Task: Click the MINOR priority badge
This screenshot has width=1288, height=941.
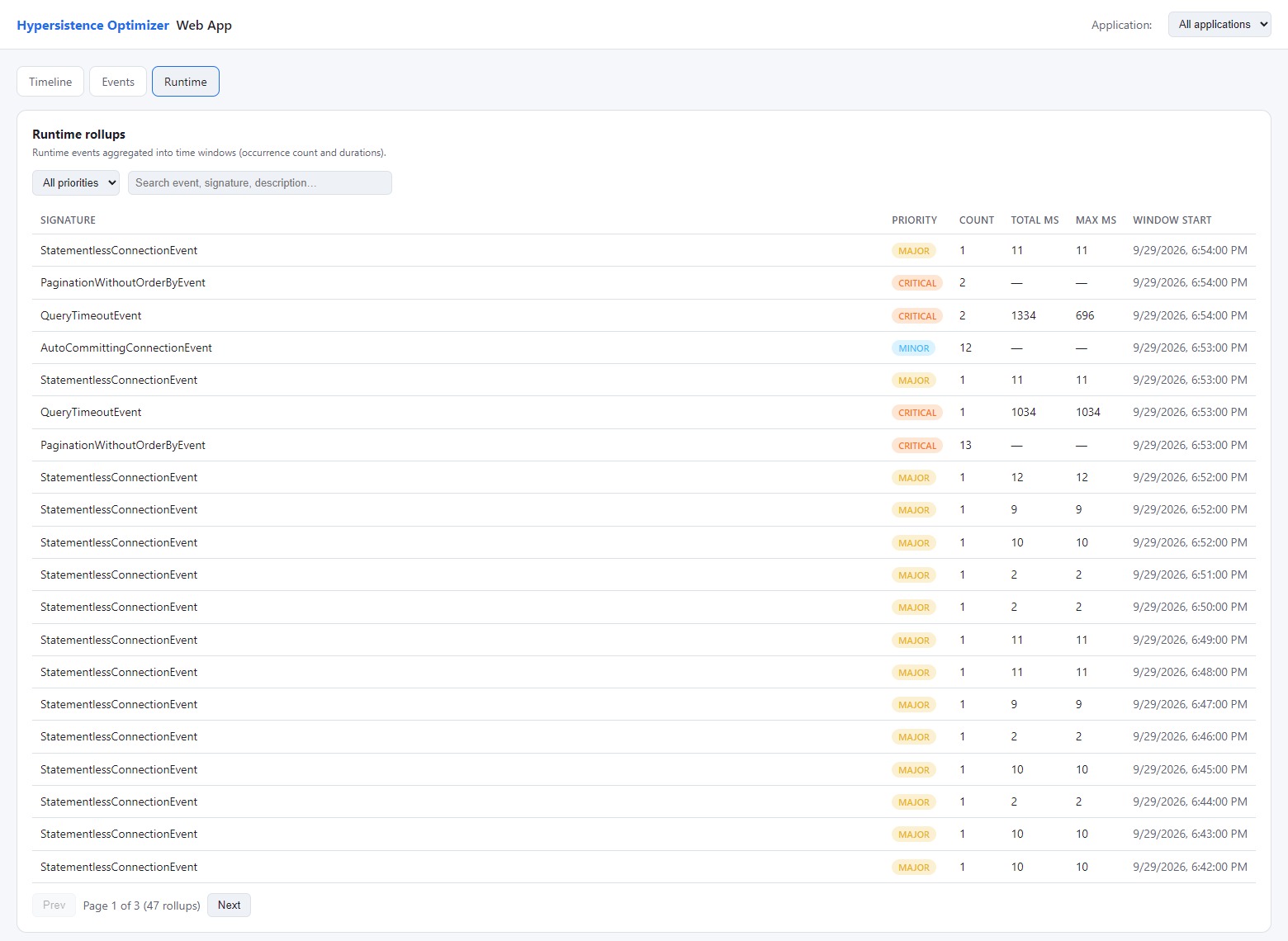Action: coord(913,348)
